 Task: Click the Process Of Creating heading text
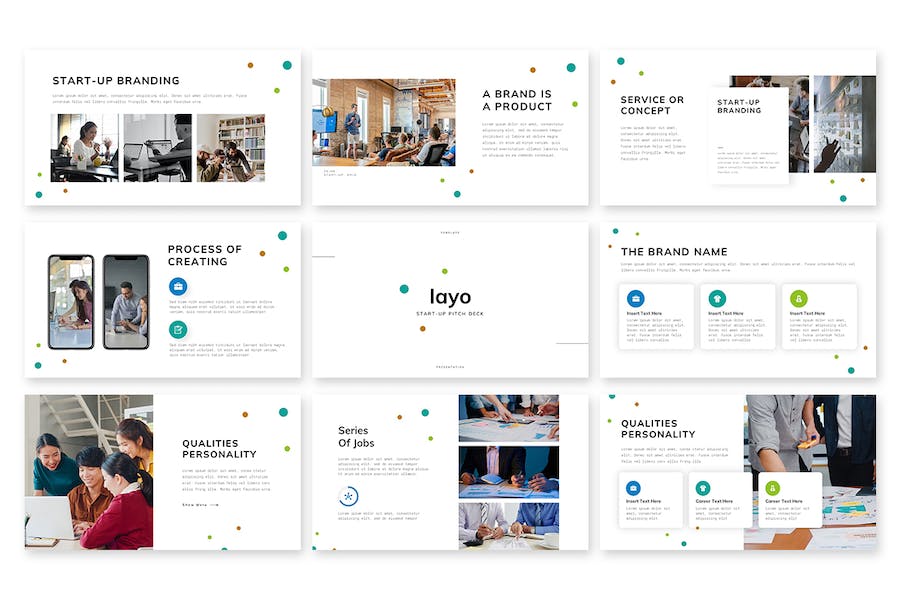(204, 256)
